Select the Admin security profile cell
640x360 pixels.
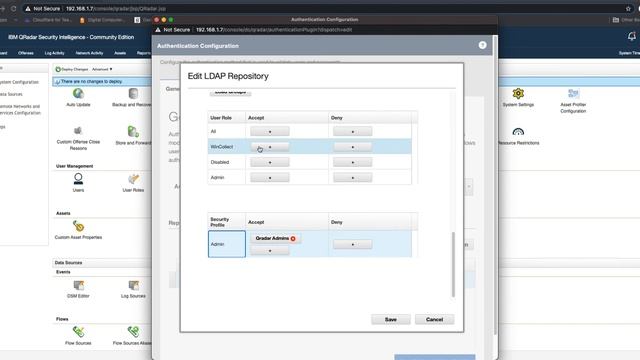227,244
